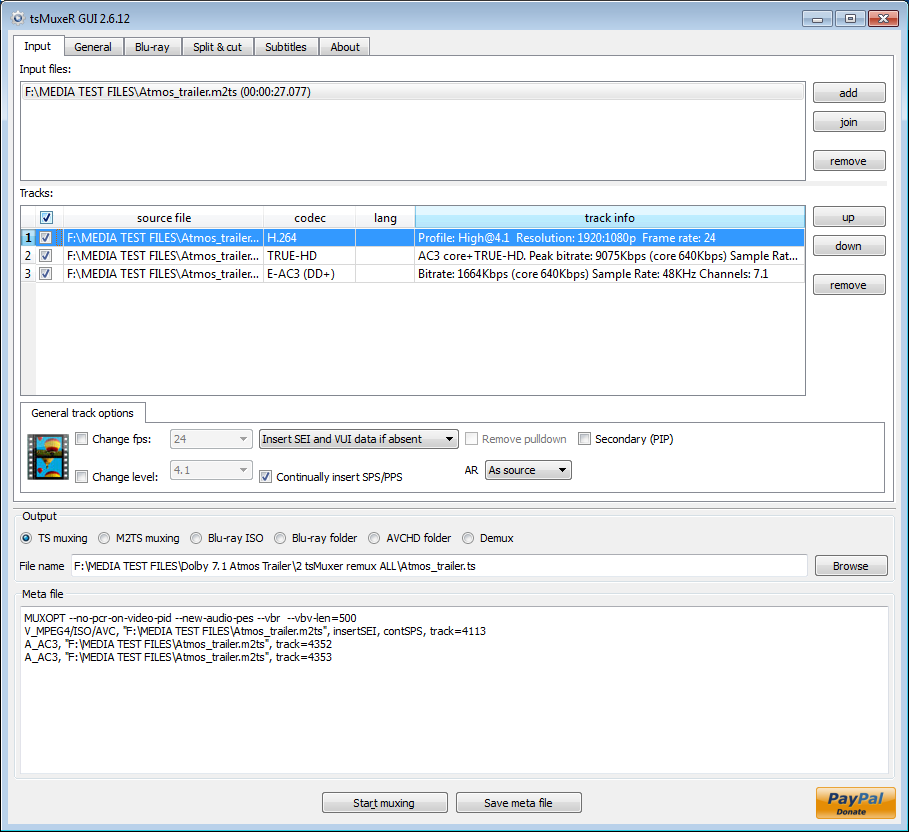Move track up with the up button

point(849,217)
